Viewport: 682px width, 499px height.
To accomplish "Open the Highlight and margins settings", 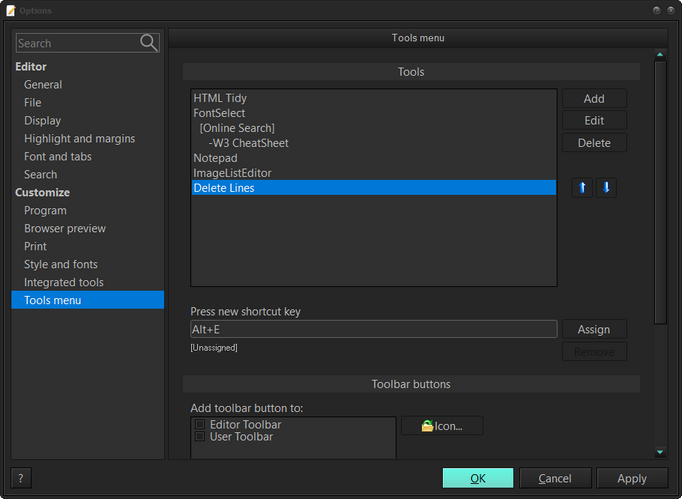I will coord(79,139).
